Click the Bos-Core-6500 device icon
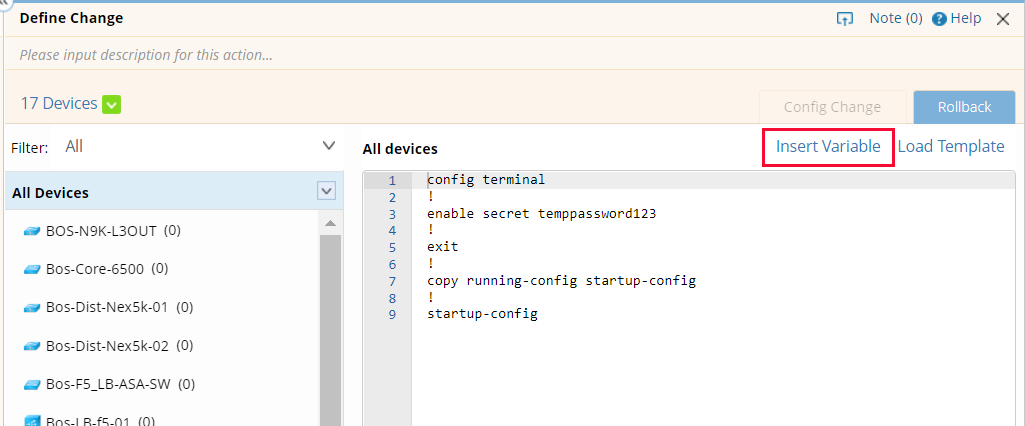1025x426 pixels. click(32, 269)
